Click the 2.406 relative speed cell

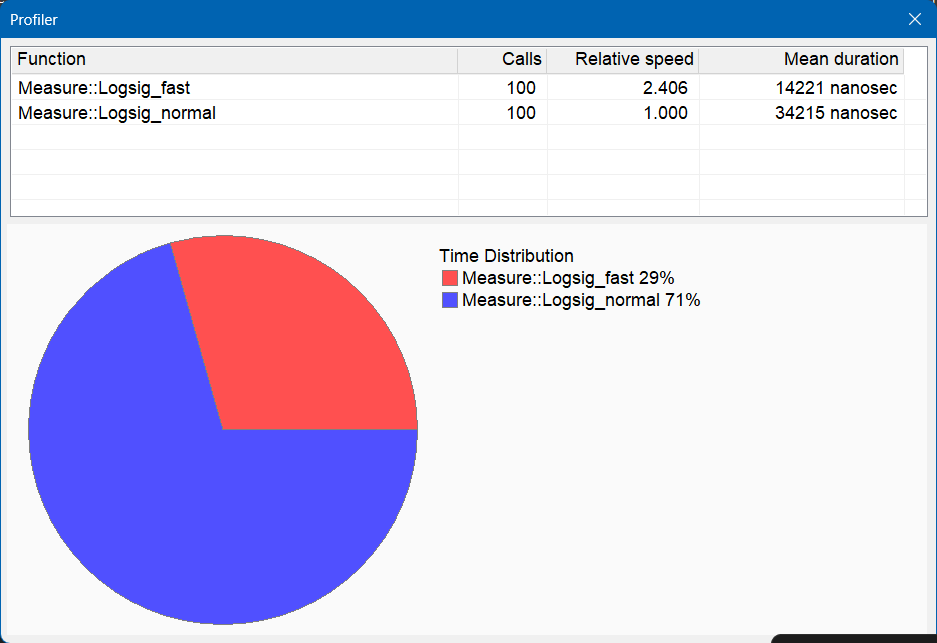pos(665,88)
